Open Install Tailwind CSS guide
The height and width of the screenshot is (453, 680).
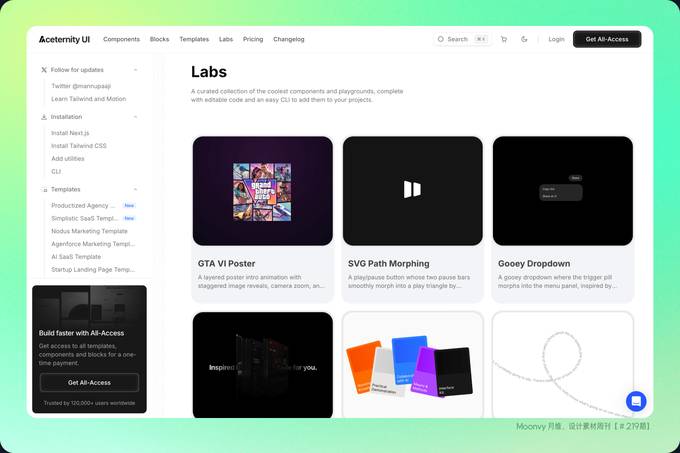(x=79, y=146)
